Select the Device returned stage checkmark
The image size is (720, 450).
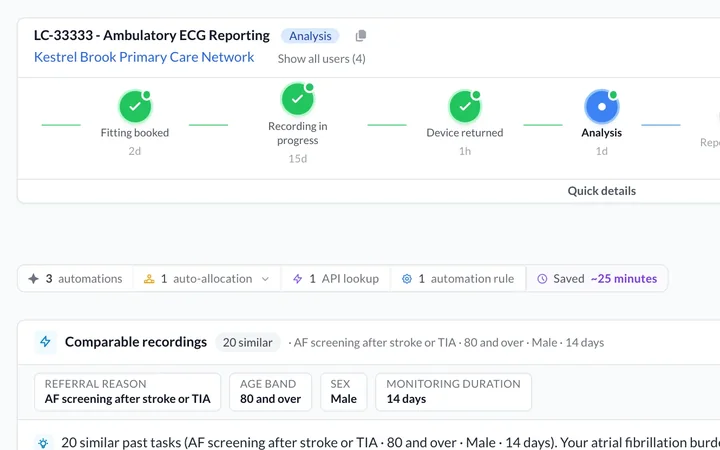pos(465,107)
